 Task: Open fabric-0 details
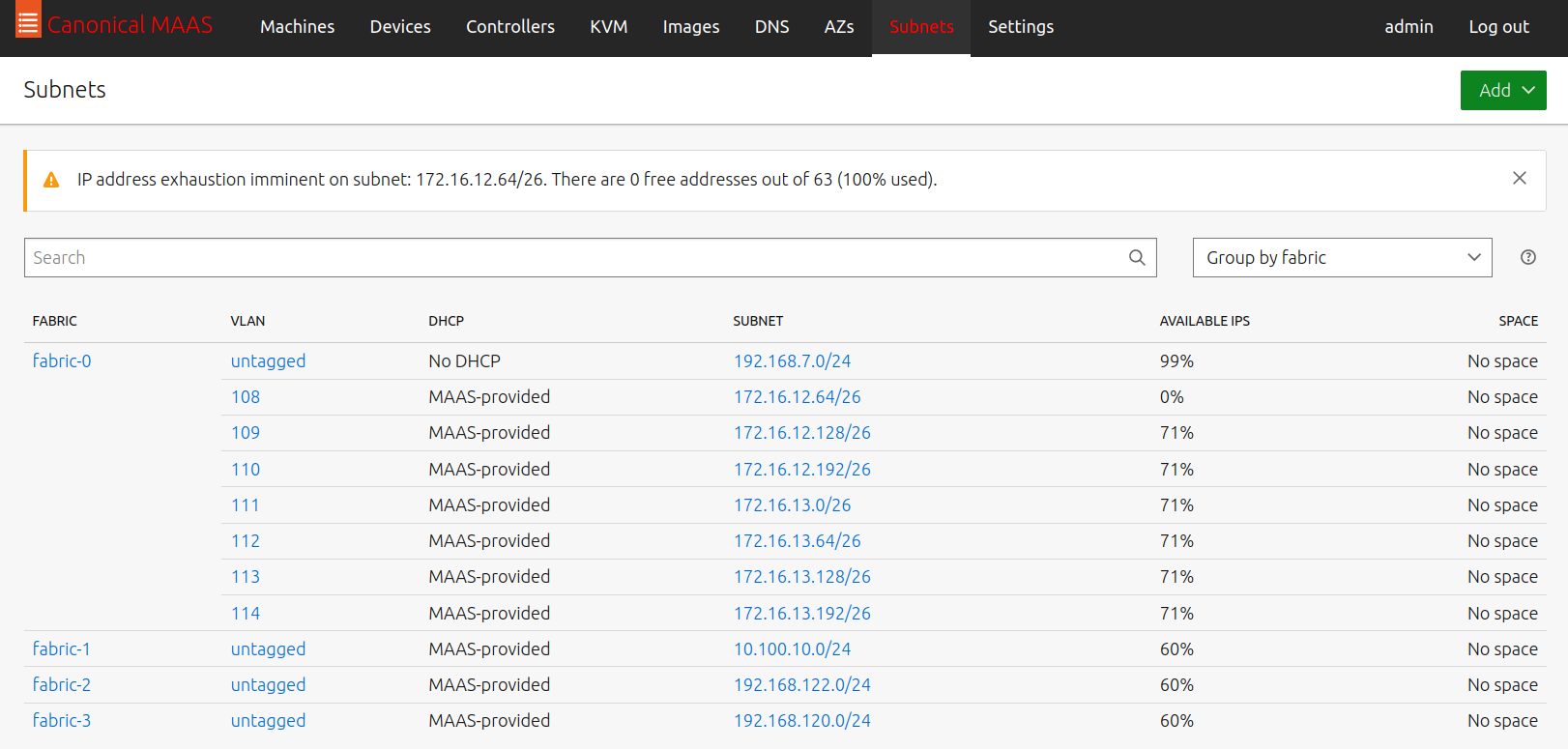click(62, 360)
